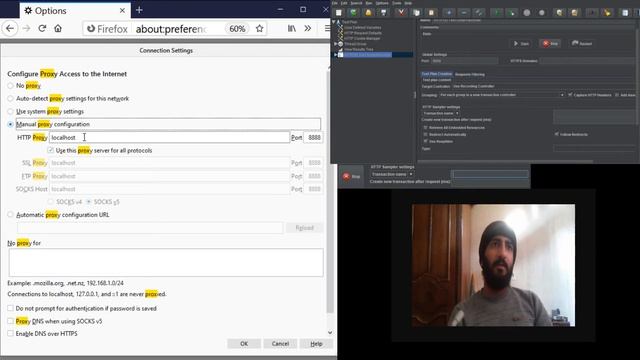Screen dimensions: 640x360
Task: Go back using Firefox back arrow
Action: (10, 29)
